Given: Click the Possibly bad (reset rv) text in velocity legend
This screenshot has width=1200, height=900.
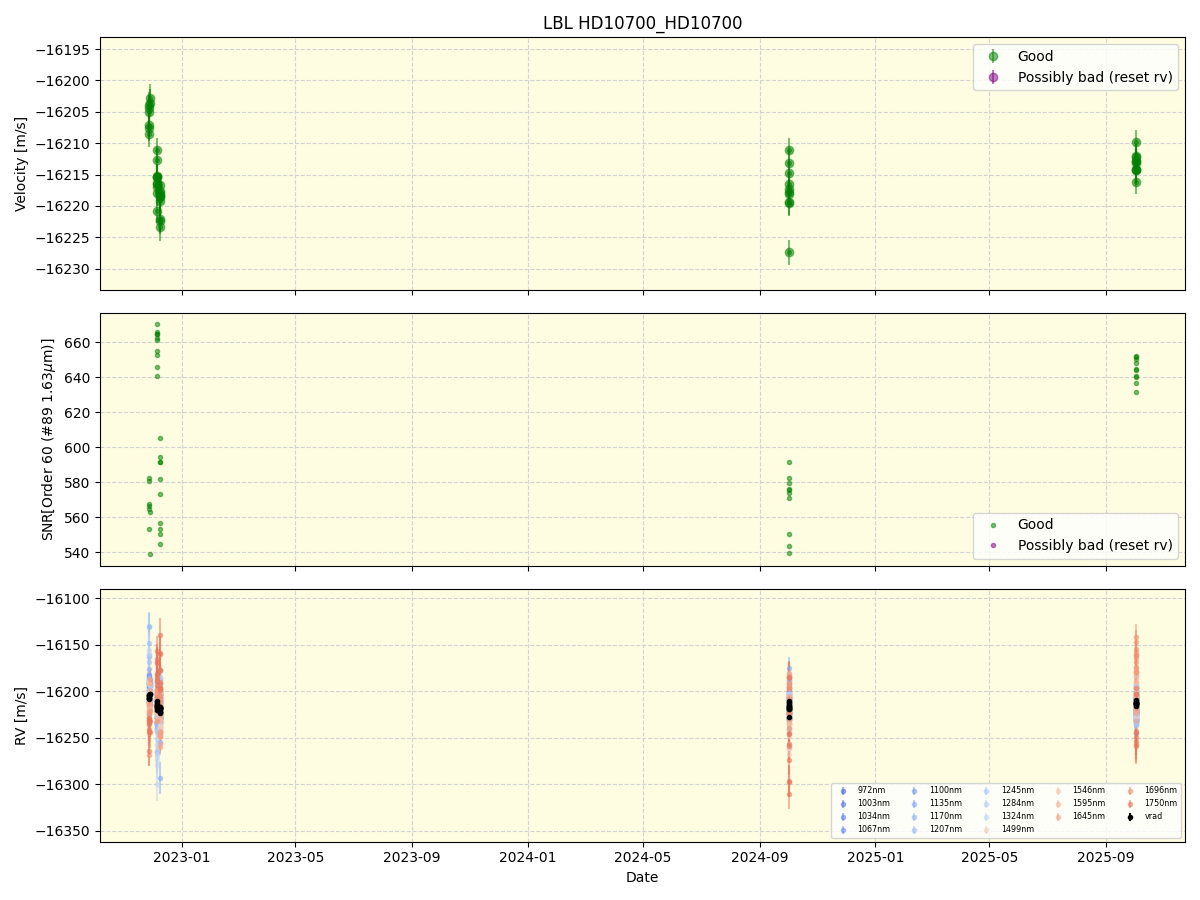Looking at the screenshot, I should [x=1095, y=77].
